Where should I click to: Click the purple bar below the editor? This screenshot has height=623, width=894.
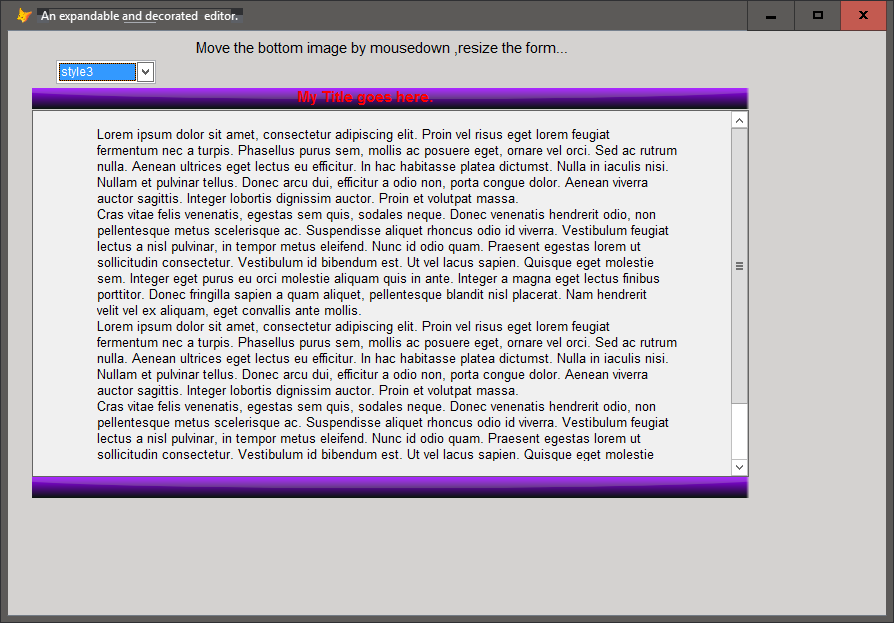point(390,488)
